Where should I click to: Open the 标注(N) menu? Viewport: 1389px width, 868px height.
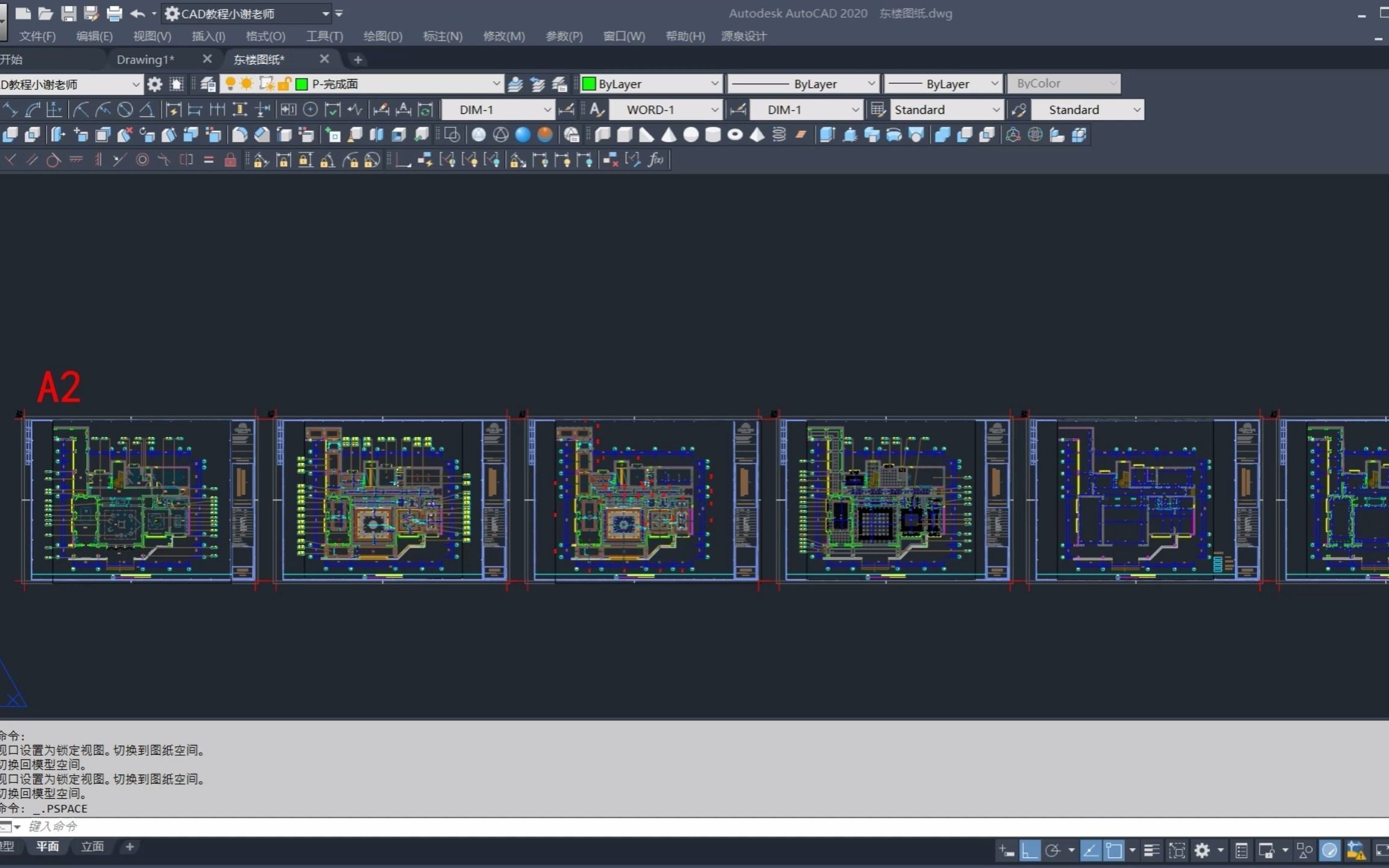(443, 36)
